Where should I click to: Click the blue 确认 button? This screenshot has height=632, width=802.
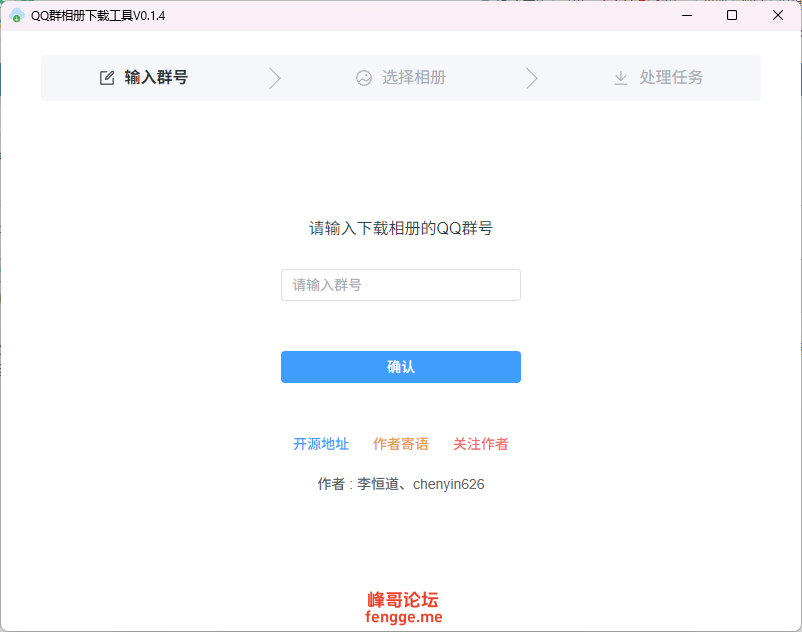(x=401, y=367)
